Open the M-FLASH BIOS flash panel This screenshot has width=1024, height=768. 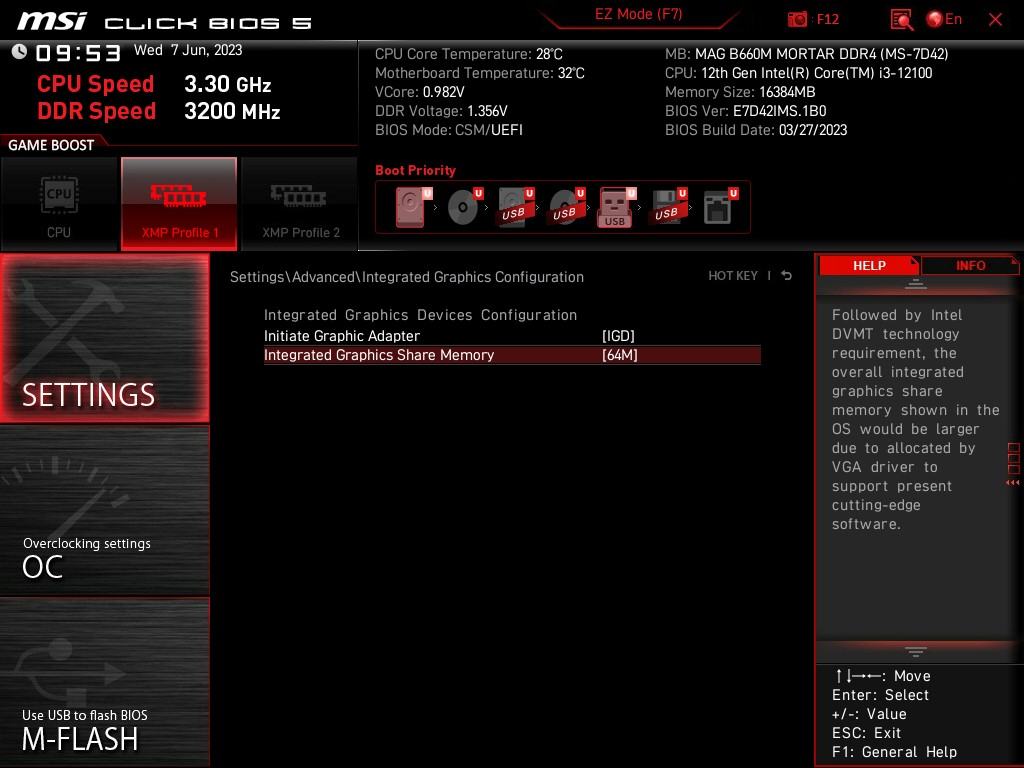(x=104, y=682)
